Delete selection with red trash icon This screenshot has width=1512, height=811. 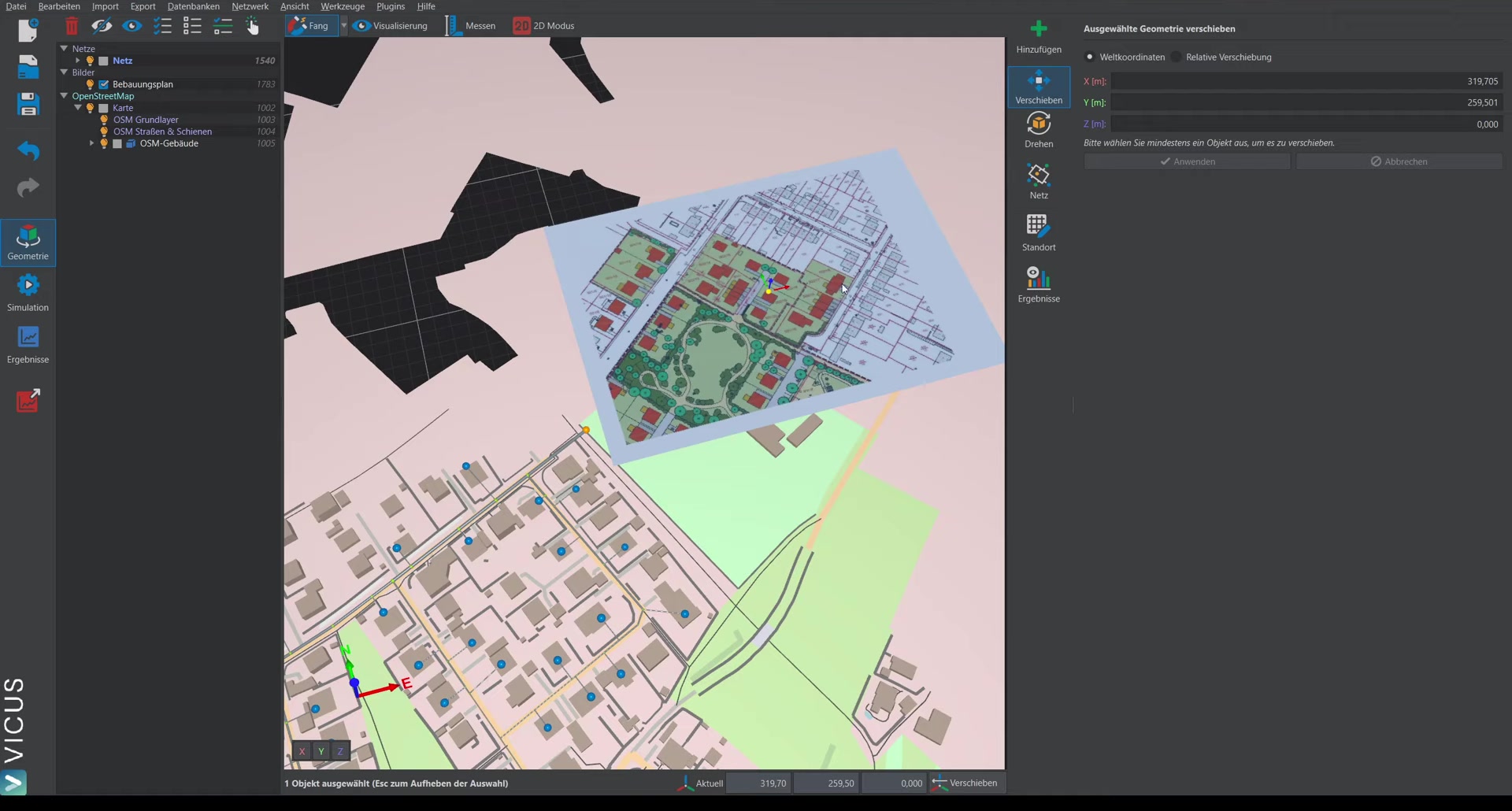[x=72, y=26]
